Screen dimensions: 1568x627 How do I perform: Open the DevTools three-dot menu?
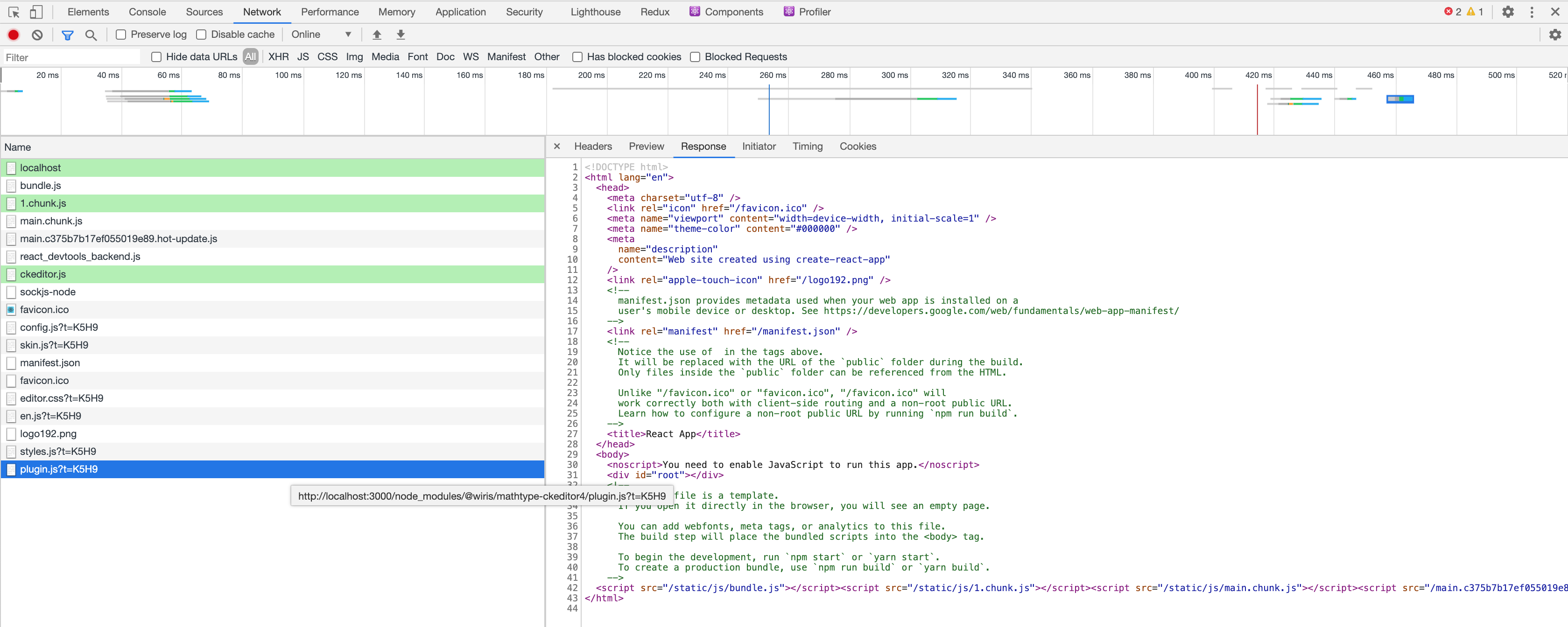click(x=1532, y=12)
